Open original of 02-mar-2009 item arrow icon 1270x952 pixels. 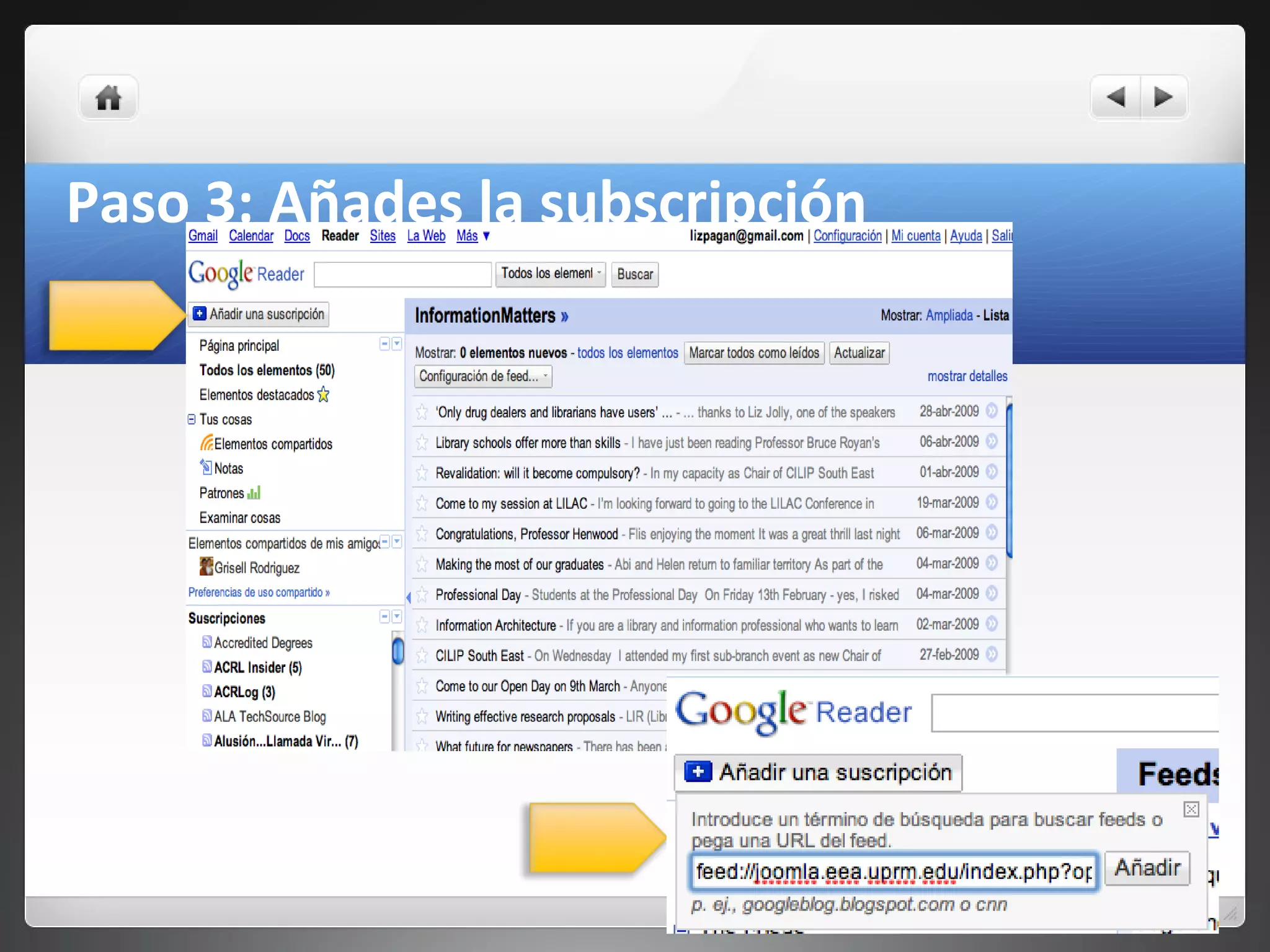992,624
